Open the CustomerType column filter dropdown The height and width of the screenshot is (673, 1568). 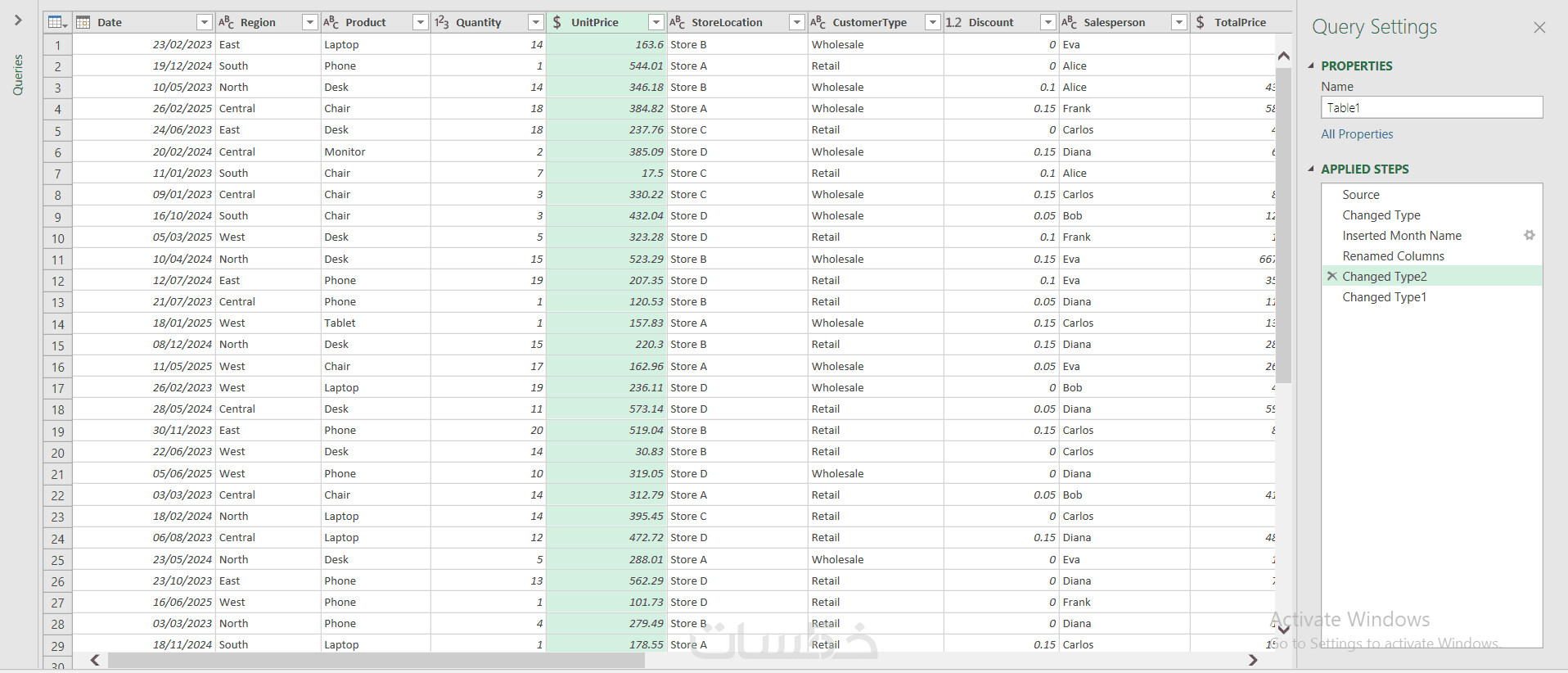(x=933, y=22)
